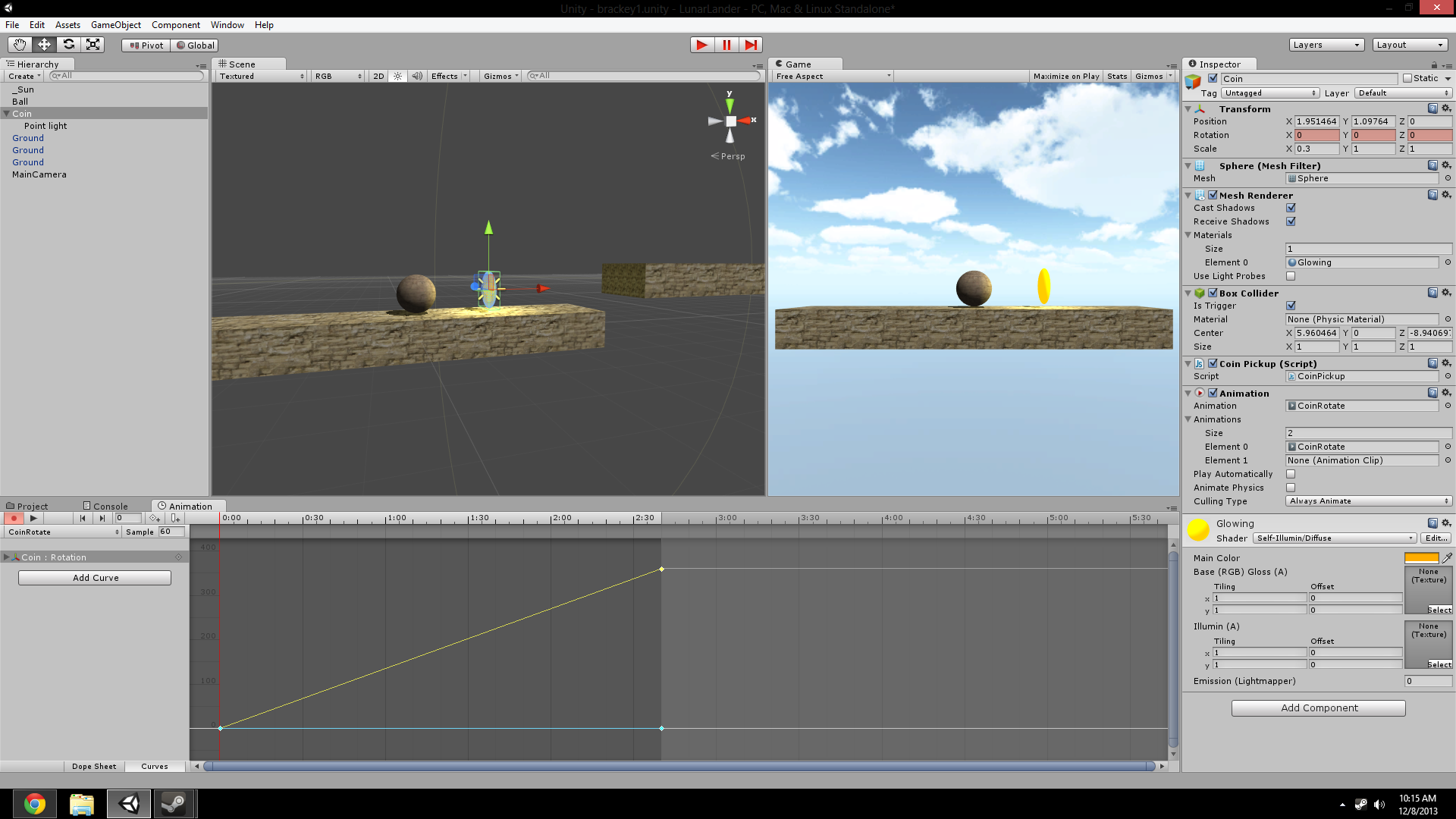This screenshot has height=819, width=1456.
Task: Disable the Coin Pickup script checkbox
Action: click(1213, 363)
